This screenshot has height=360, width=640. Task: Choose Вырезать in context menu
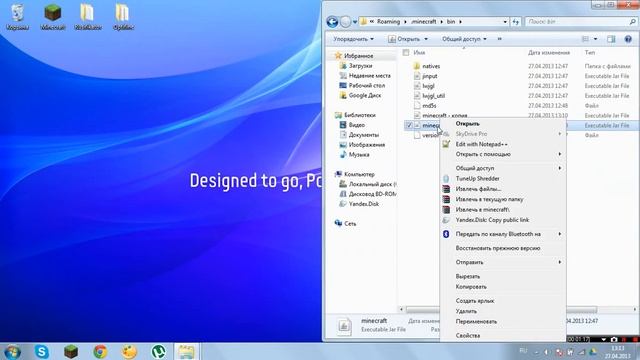click(x=503, y=277)
